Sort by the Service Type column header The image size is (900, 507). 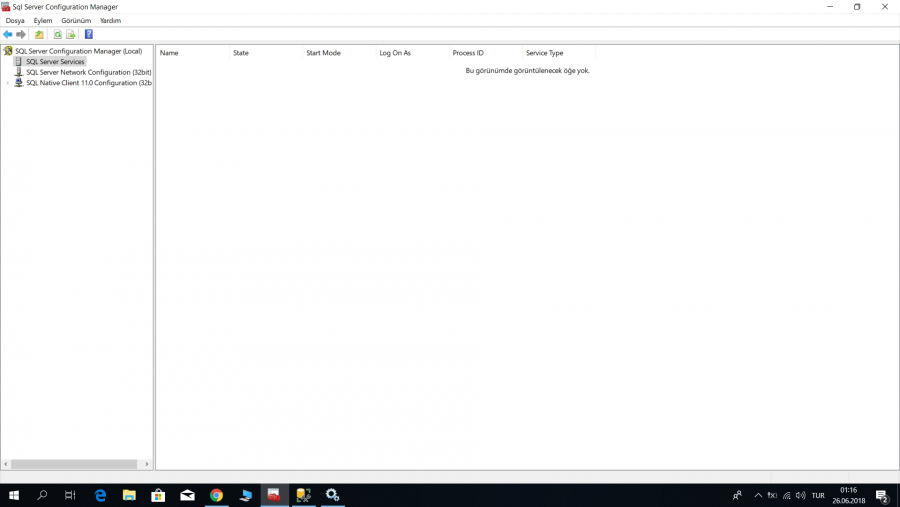tap(559, 53)
